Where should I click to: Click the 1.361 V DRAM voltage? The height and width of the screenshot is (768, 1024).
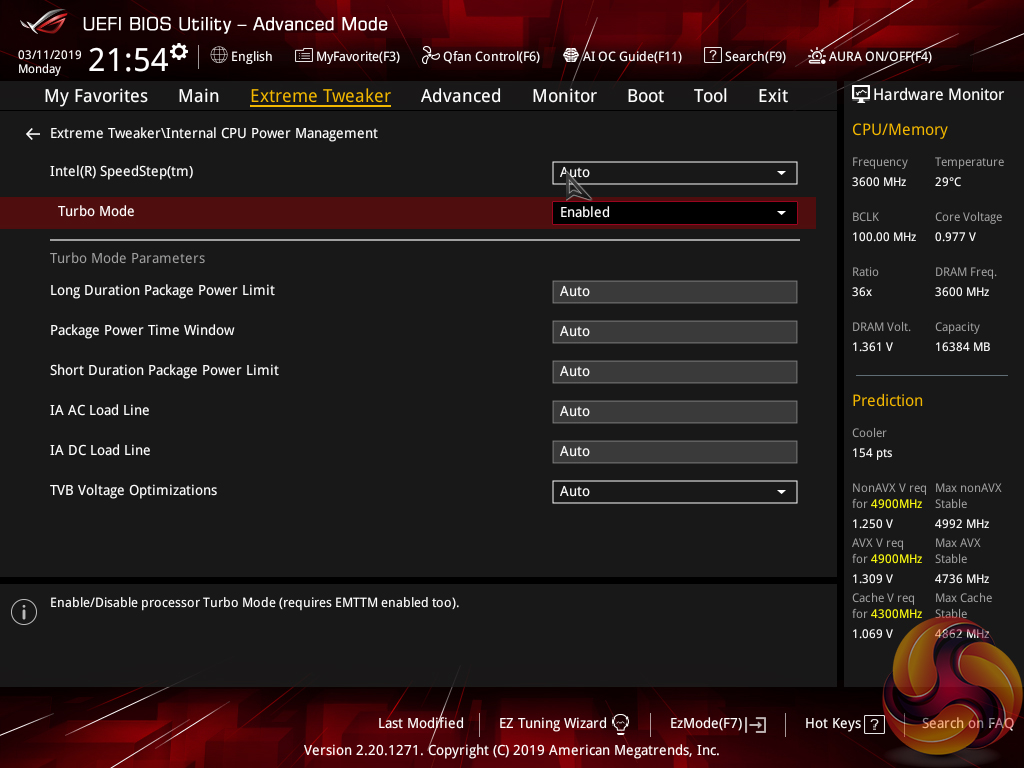pos(872,347)
